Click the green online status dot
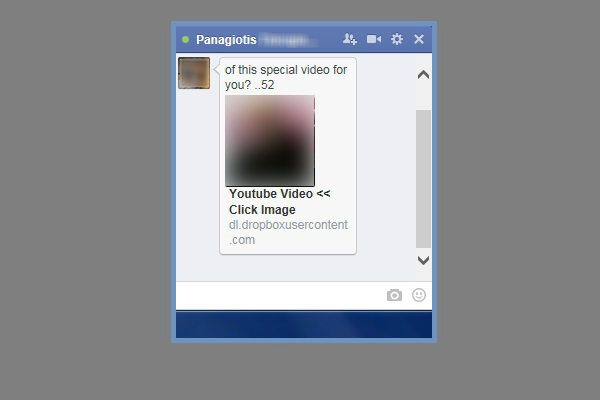 [186, 39]
